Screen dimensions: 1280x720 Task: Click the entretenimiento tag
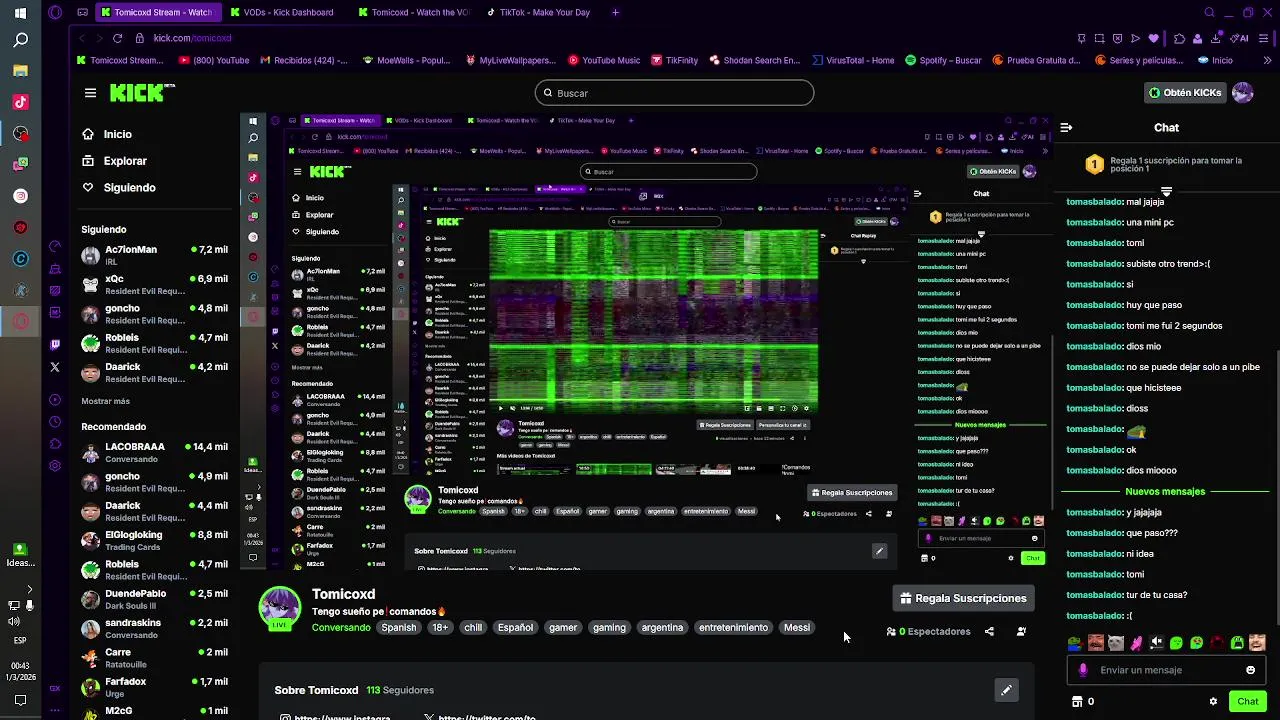[x=733, y=628]
